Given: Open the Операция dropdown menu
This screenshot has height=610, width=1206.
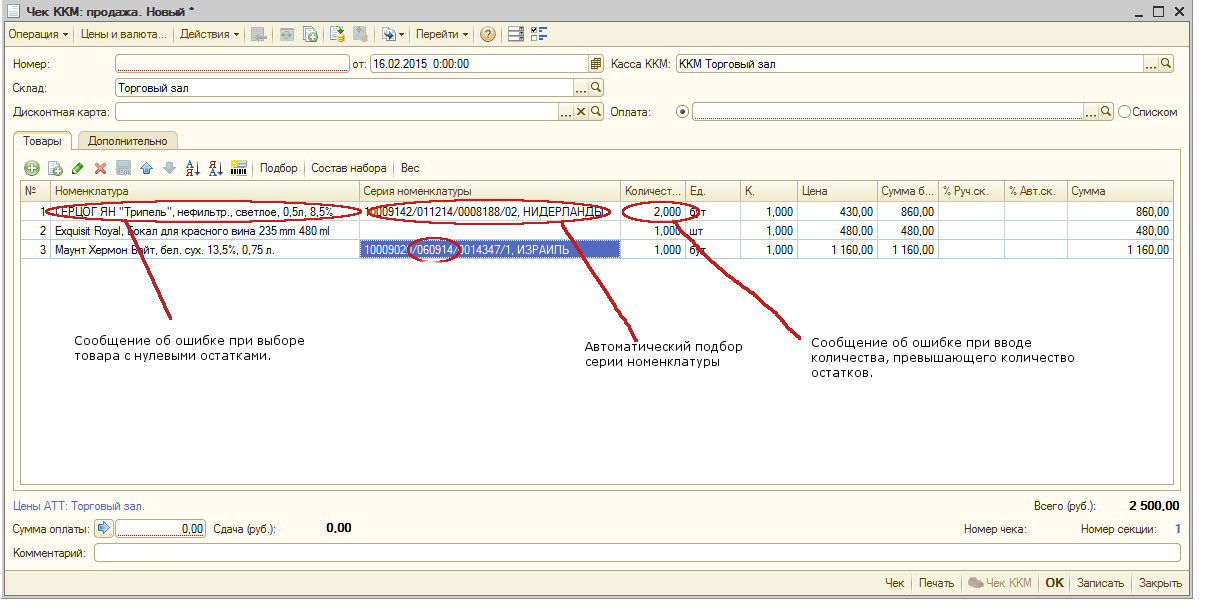Looking at the screenshot, I should coord(38,34).
